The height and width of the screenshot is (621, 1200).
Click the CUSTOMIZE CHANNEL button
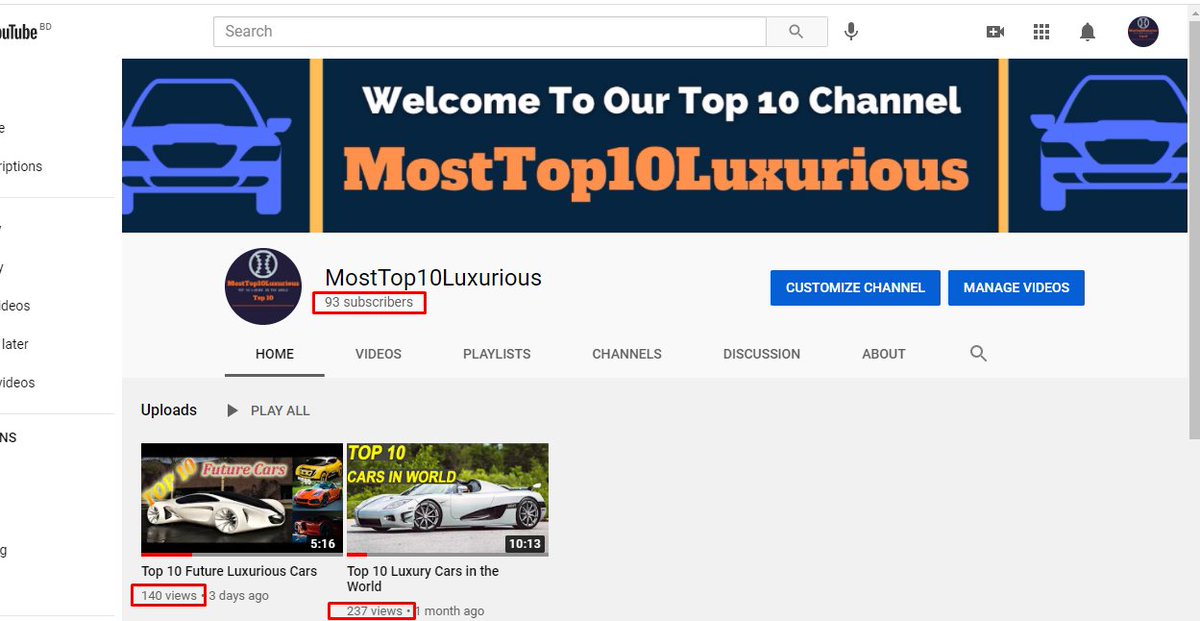coord(855,288)
